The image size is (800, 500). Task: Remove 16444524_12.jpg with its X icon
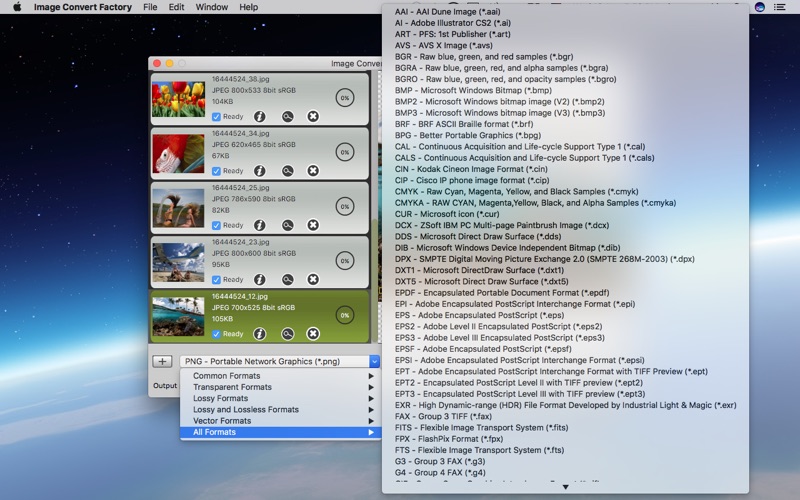point(313,334)
